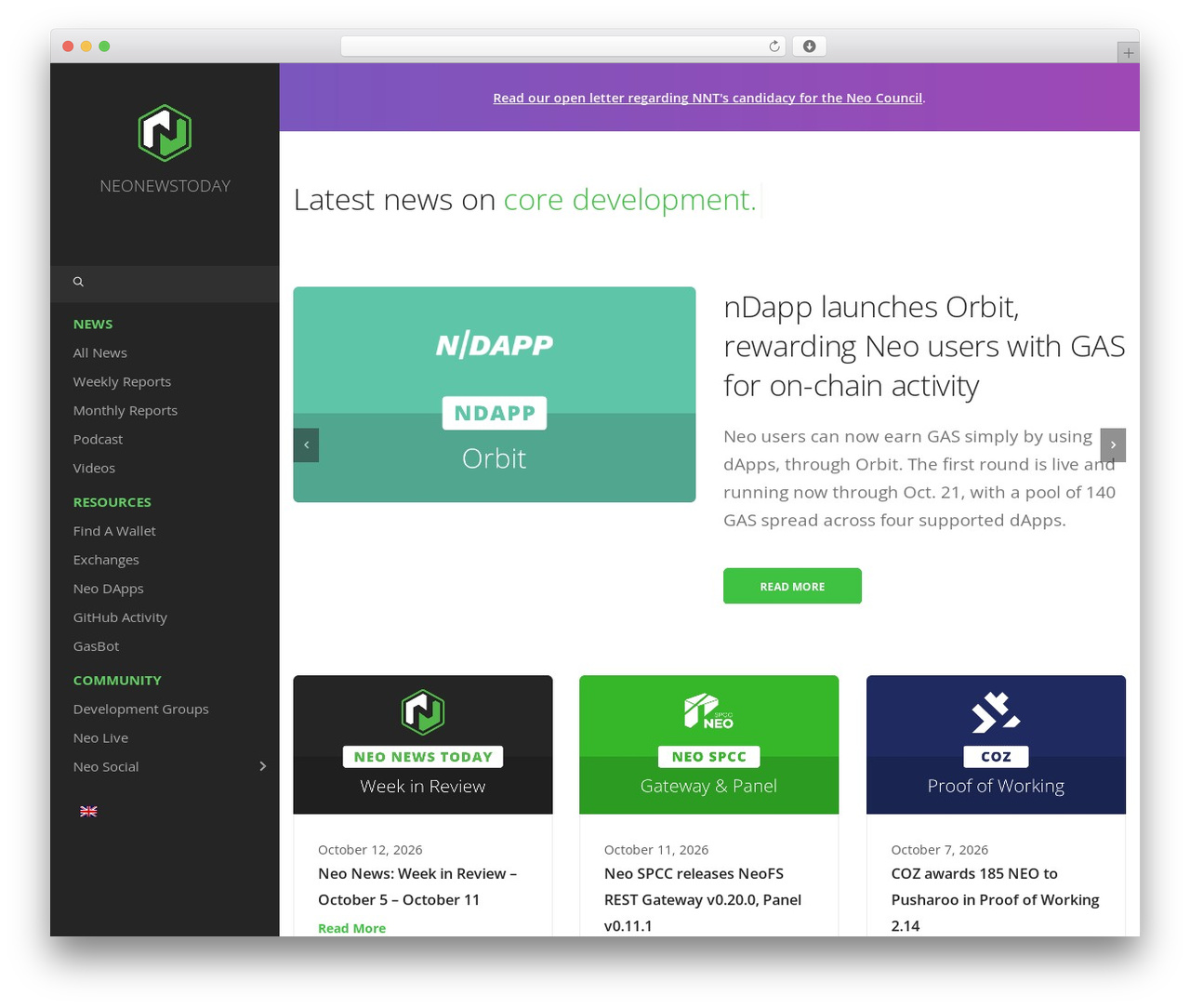
Task: Open the Neo DApps page
Action: (108, 588)
